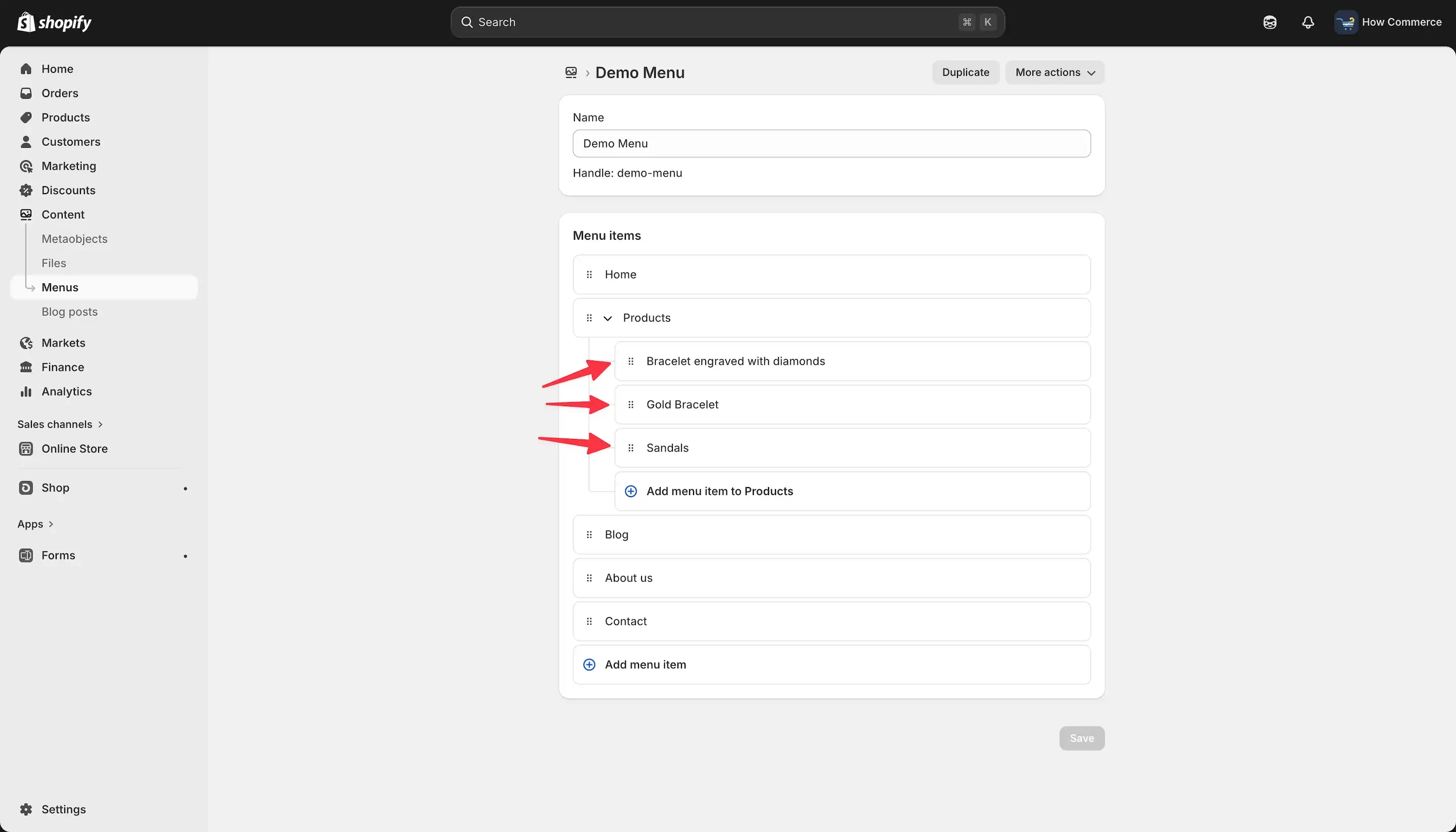Open the Blog menu item row
Screen dimensions: 1456x832
(832, 535)
